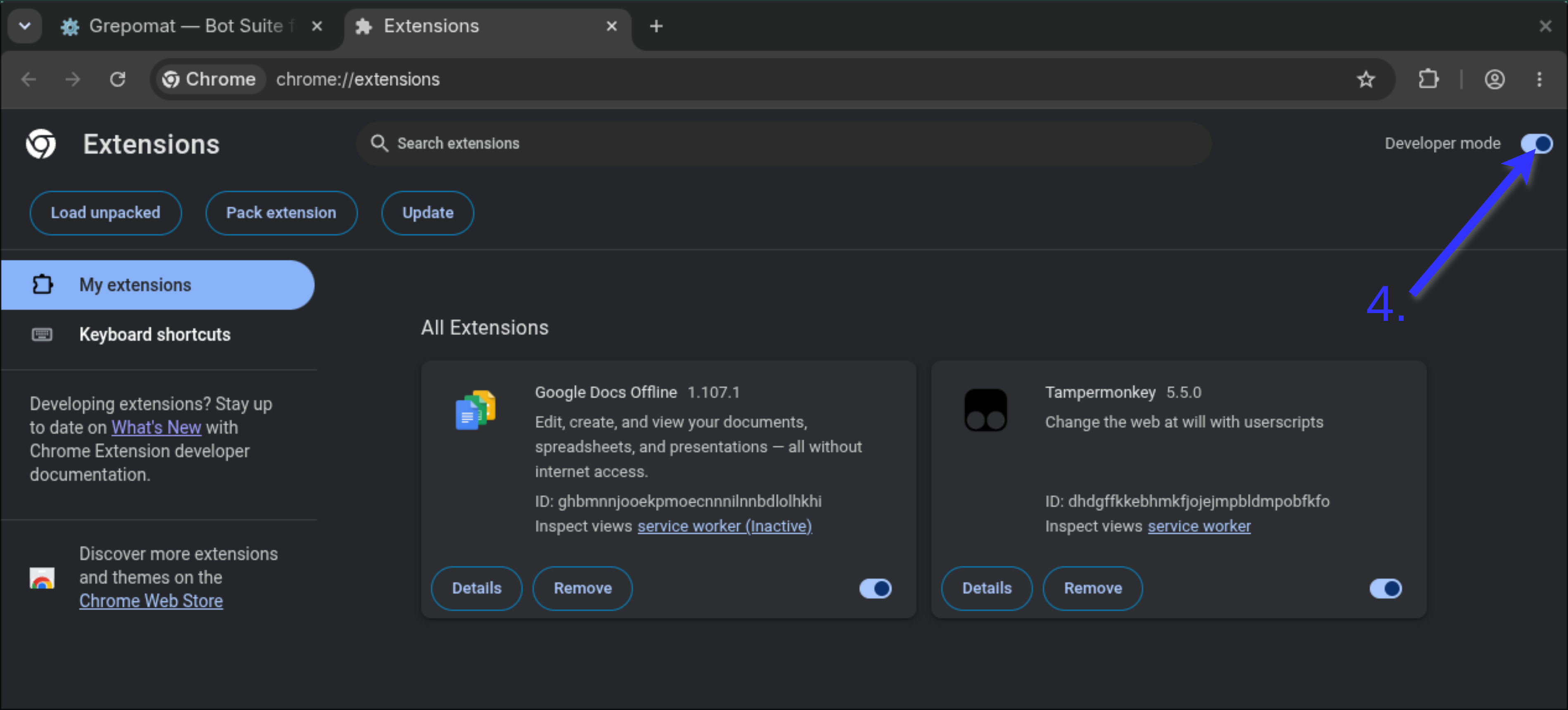Go back to previous page
The height and width of the screenshot is (710, 1568).
[28, 79]
